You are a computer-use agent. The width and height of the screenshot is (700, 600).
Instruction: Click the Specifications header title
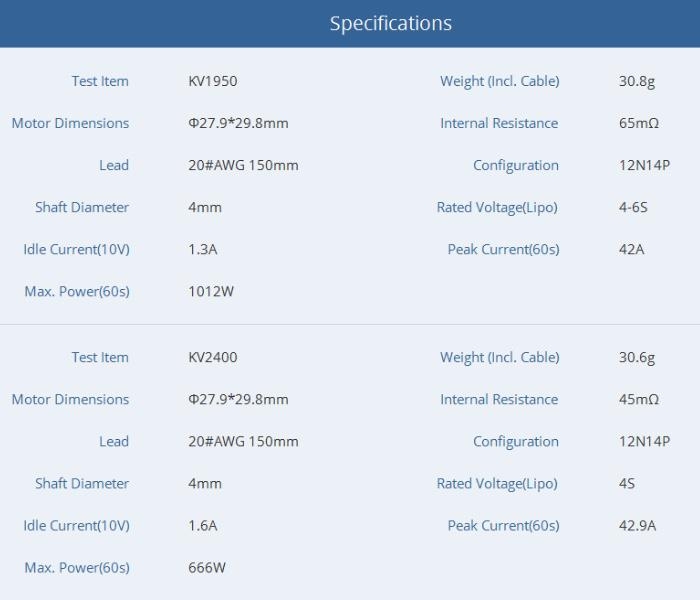(390, 23)
